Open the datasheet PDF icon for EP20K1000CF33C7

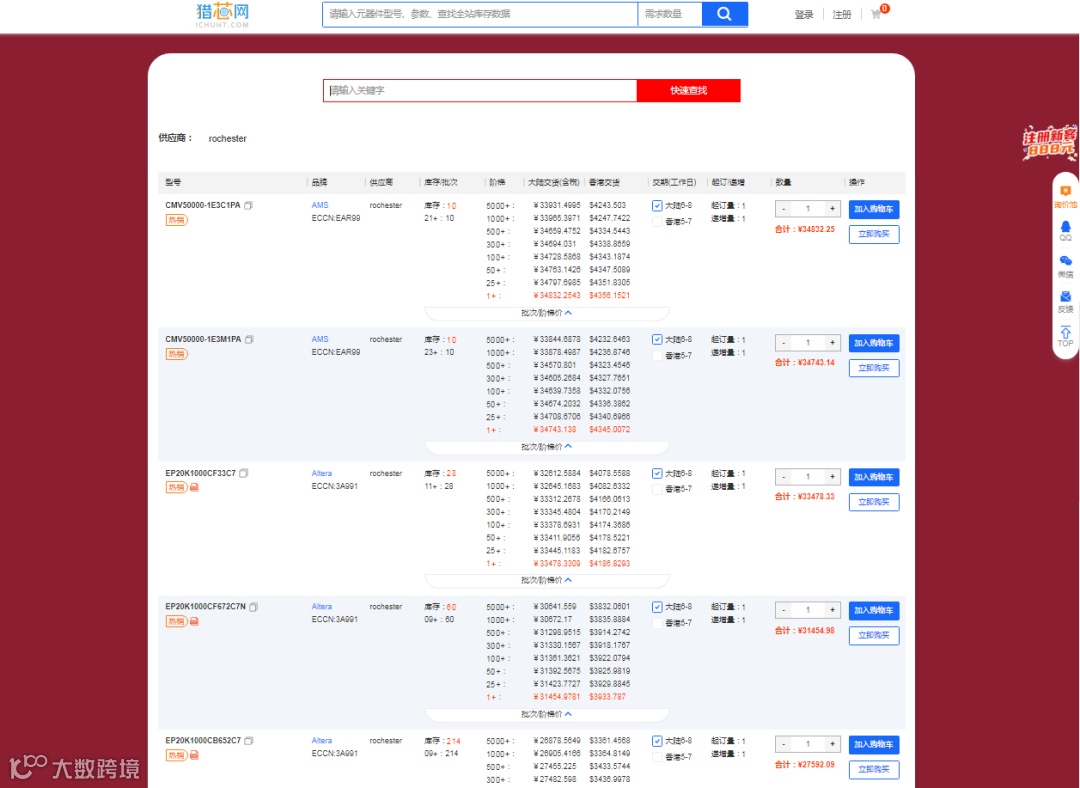click(194, 487)
